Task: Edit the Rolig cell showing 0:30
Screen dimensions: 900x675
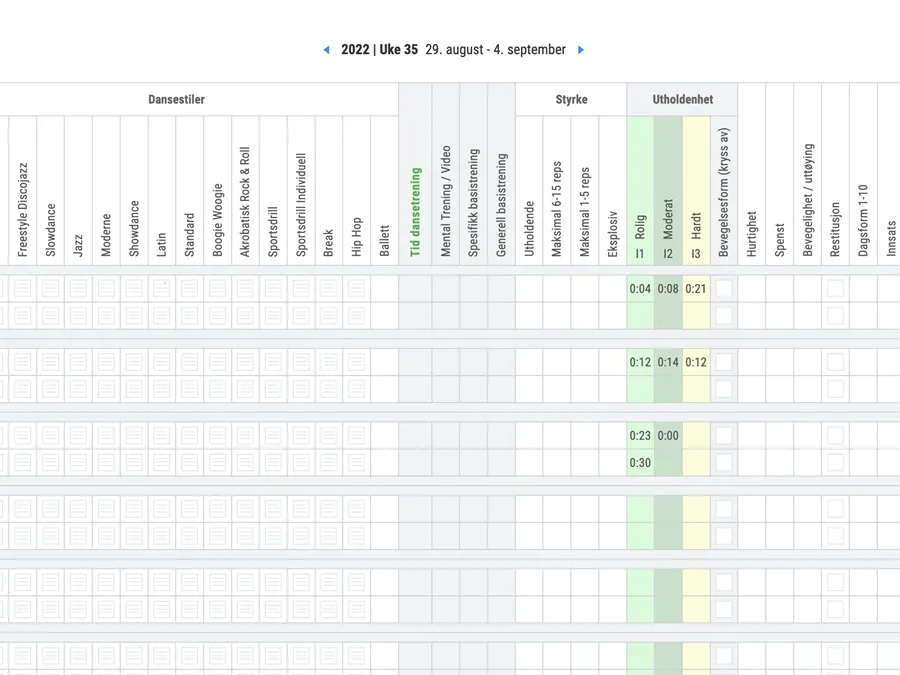Action: tap(640, 462)
